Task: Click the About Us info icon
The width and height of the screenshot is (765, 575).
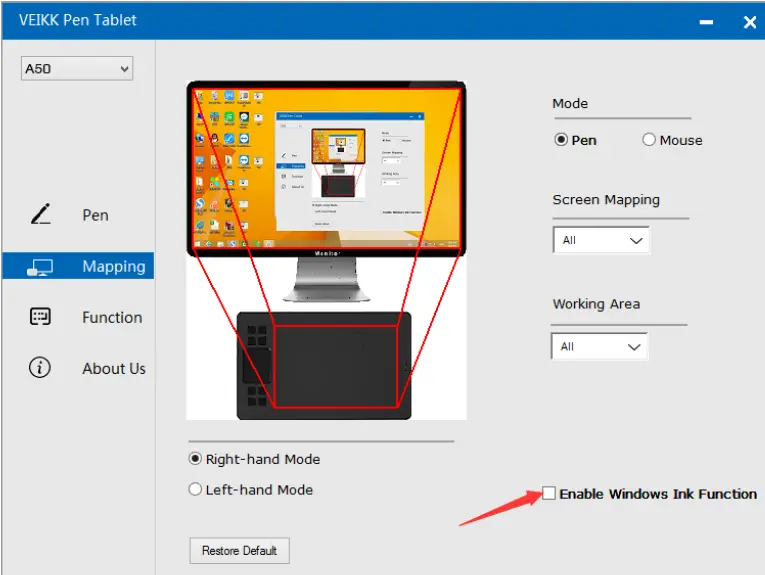Action: click(x=41, y=368)
